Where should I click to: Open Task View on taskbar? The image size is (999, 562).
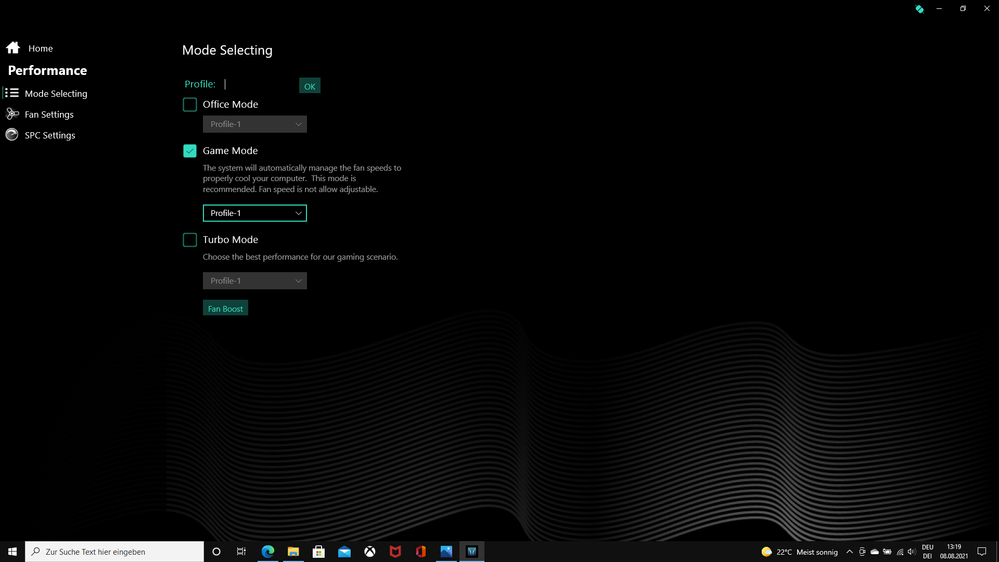pos(241,551)
